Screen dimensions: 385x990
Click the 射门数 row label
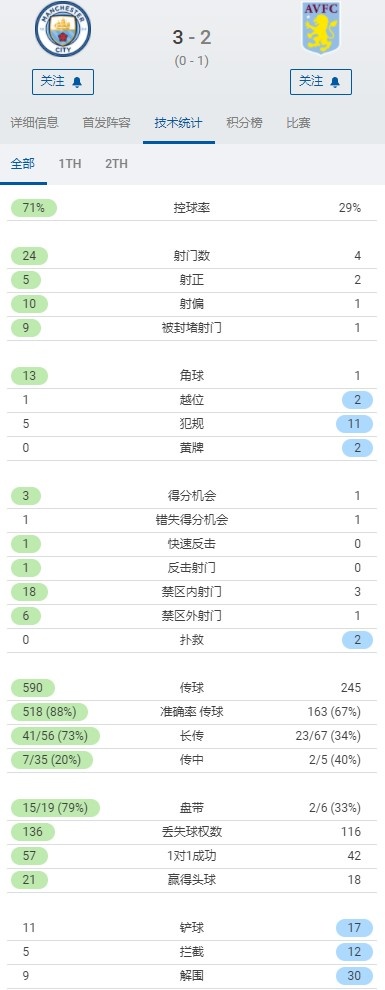click(192, 256)
